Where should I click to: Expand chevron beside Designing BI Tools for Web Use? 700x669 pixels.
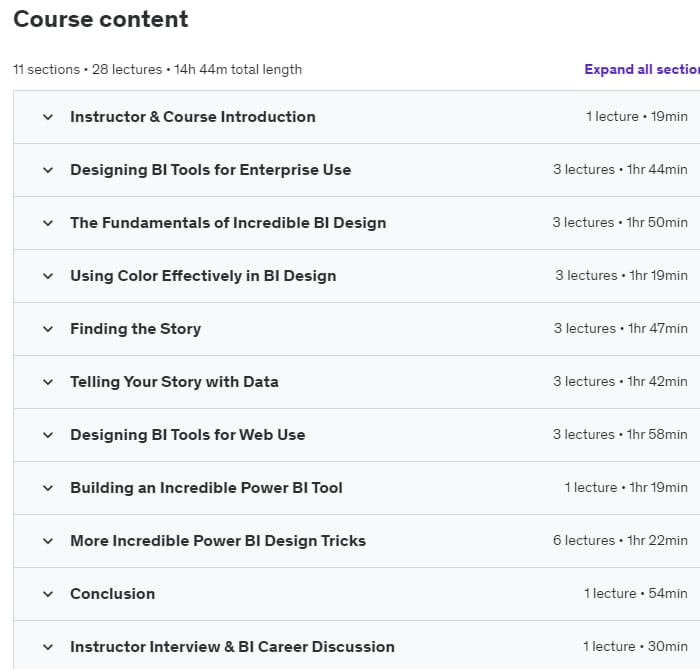point(48,435)
